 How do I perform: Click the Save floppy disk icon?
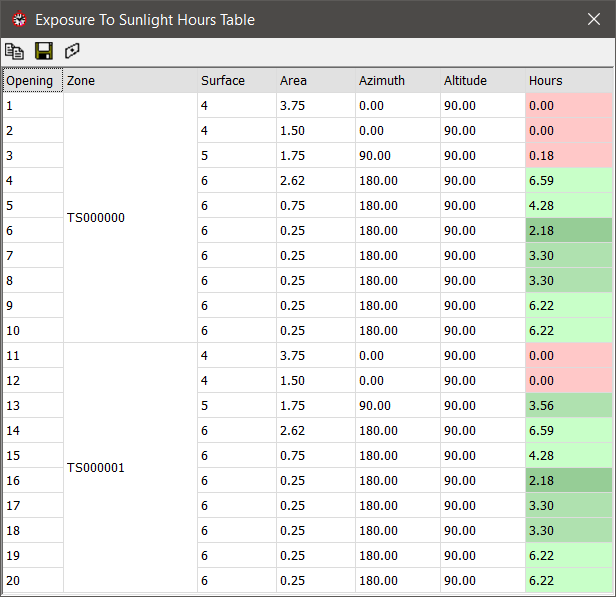pos(43,51)
